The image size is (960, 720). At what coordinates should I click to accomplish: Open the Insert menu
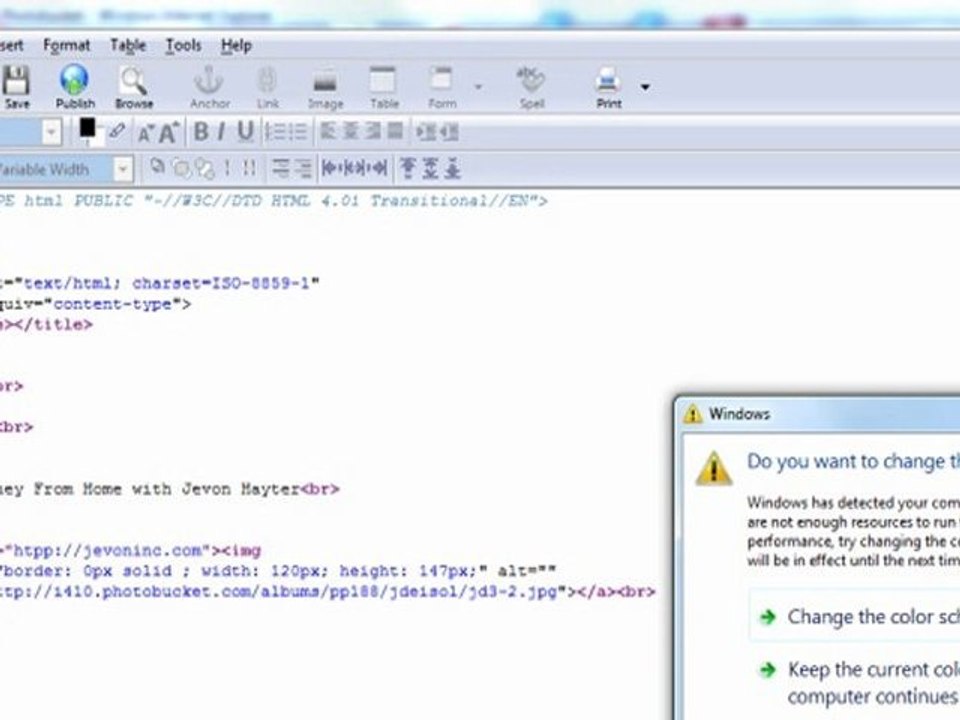point(12,45)
